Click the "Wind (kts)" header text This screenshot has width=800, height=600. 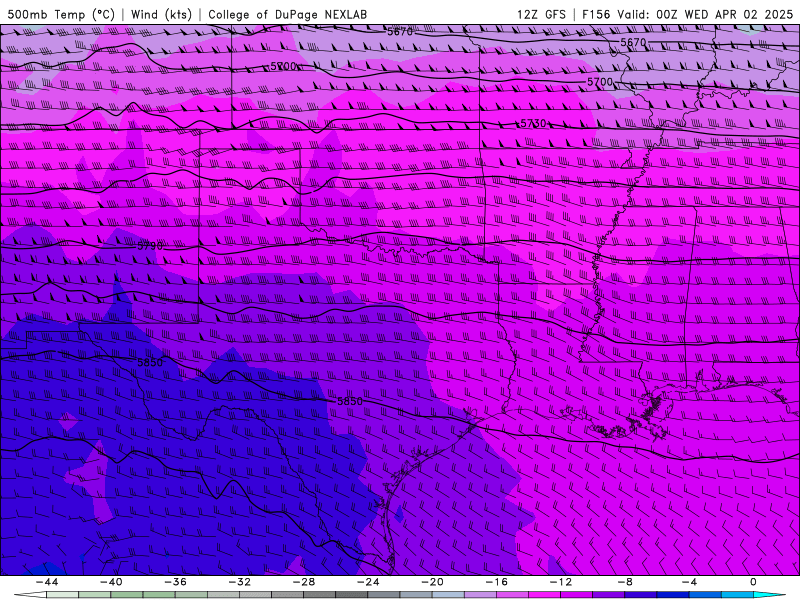[x=161, y=14]
